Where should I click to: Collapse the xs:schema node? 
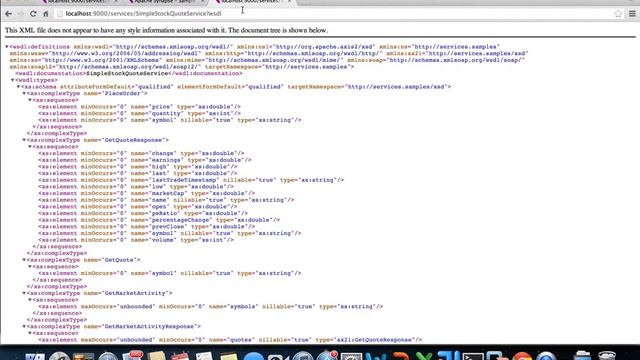(18, 87)
